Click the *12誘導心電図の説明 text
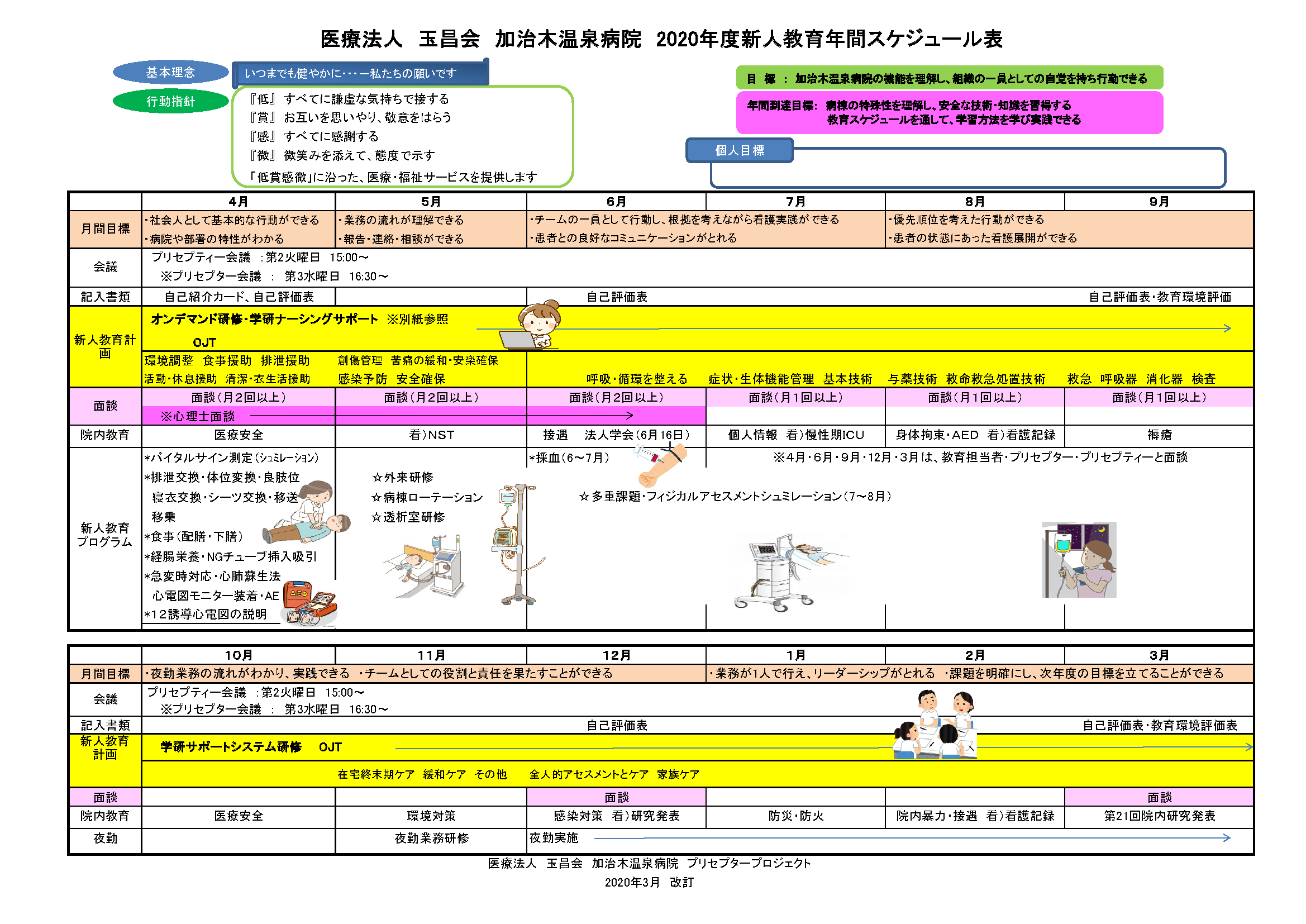 (x=206, y=614)
